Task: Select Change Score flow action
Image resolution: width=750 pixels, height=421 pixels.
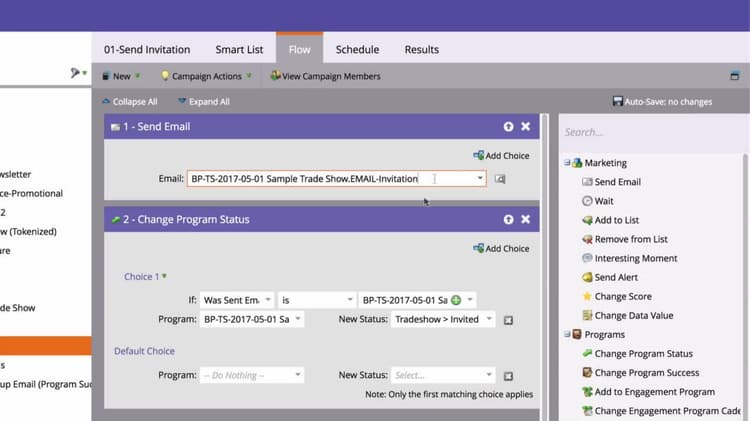Action: pos(617,296)
